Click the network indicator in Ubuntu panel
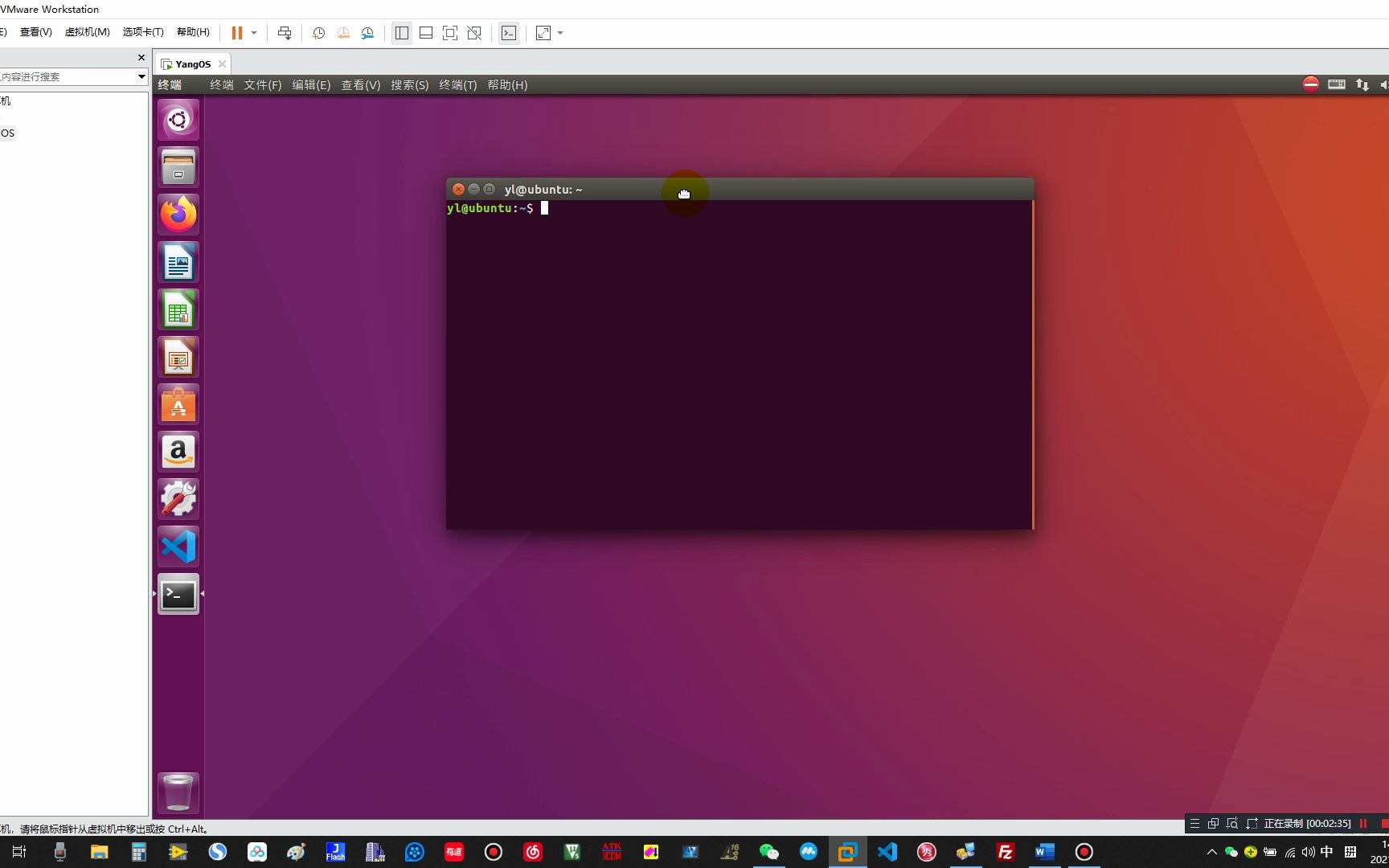 (x=1362, y=84)
